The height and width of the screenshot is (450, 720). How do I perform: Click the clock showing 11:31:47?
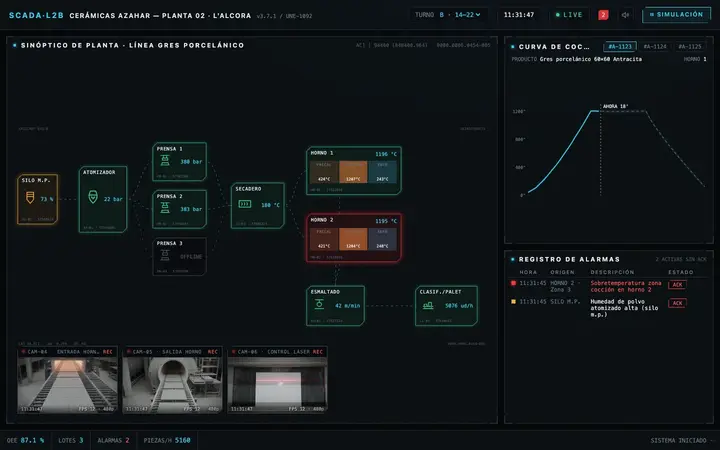519,15
